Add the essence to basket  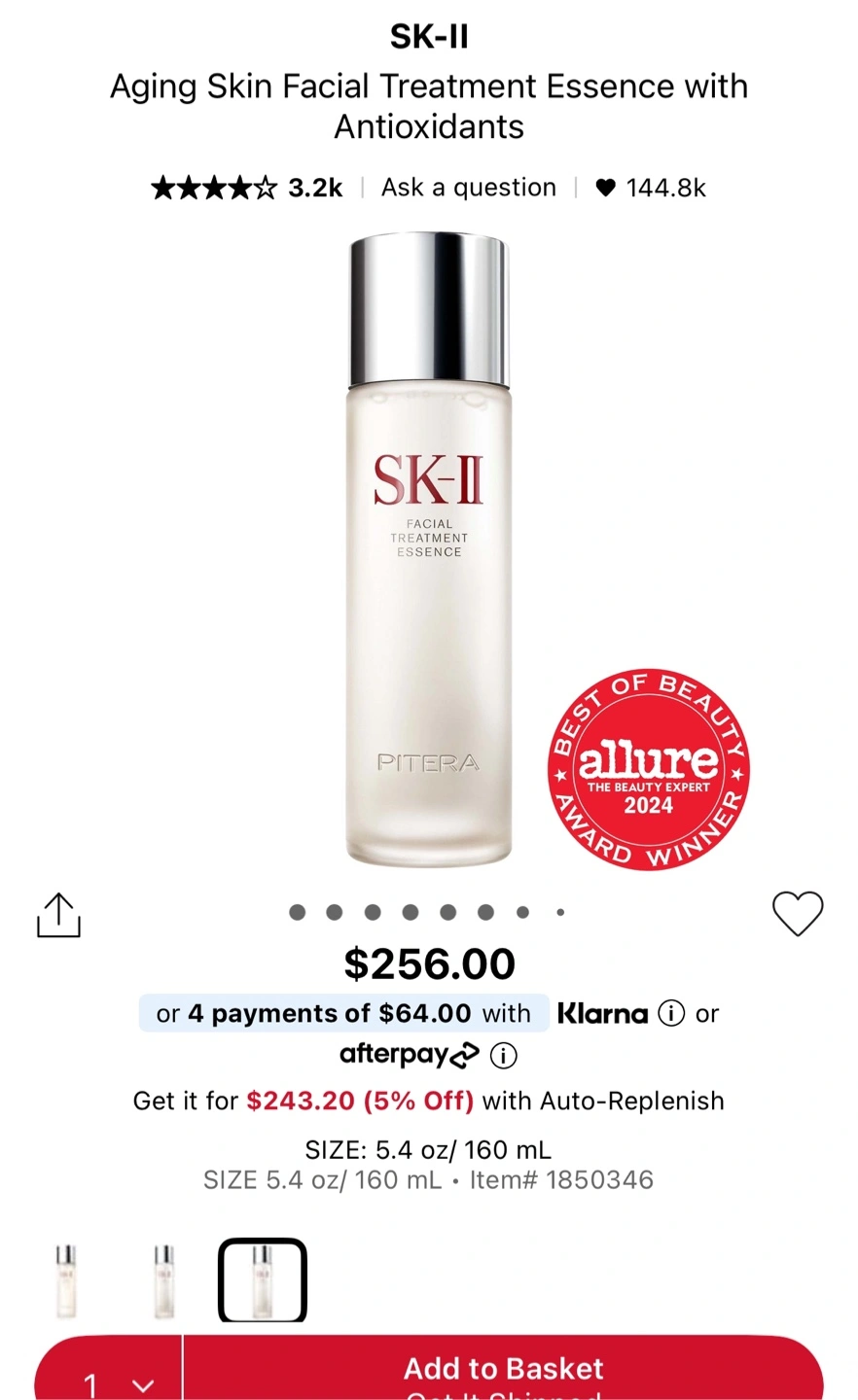click(504, 1371)
